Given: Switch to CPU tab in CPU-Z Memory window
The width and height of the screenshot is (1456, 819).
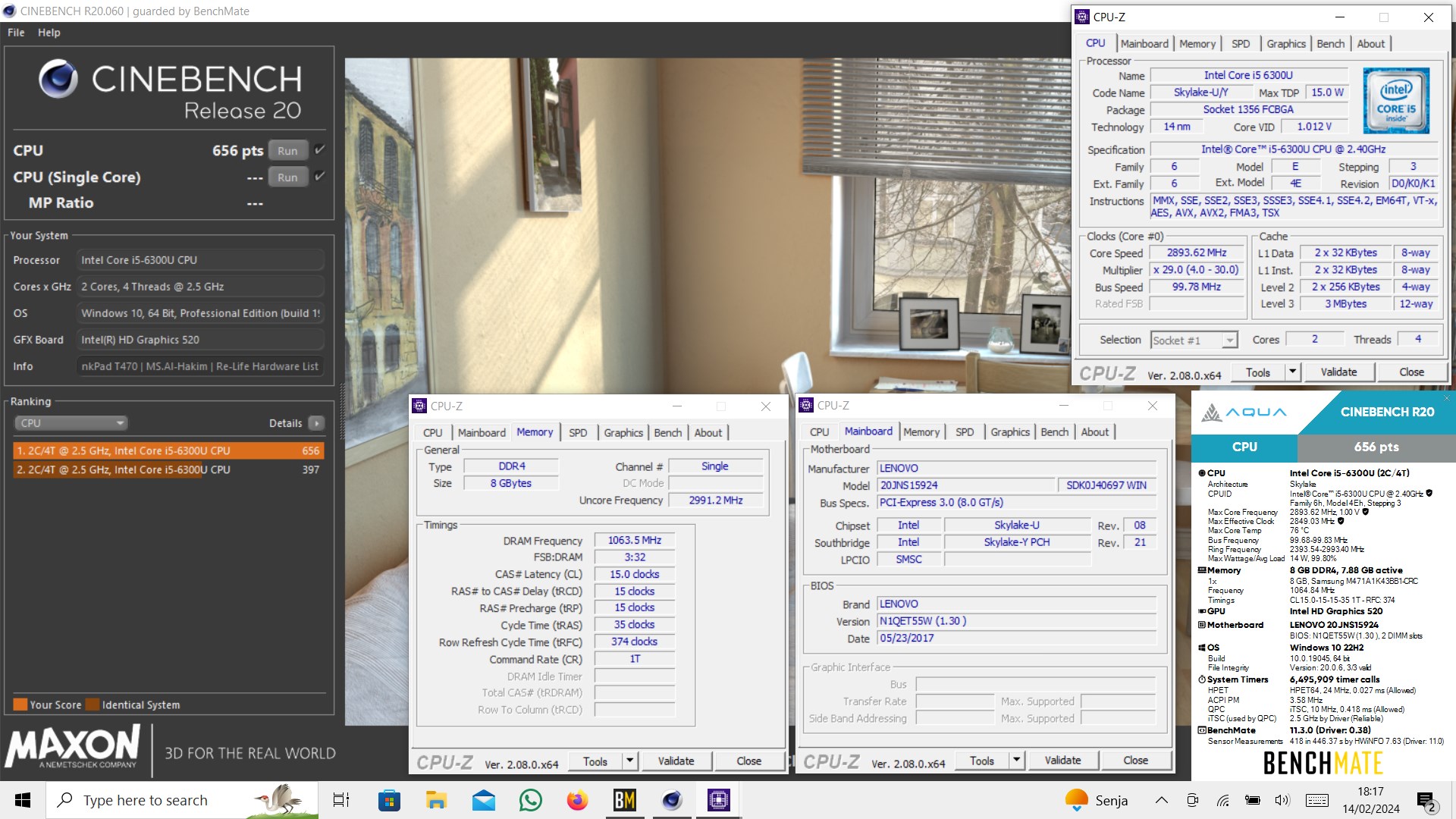Looking at the screenshot, I should tap(432, 432).
